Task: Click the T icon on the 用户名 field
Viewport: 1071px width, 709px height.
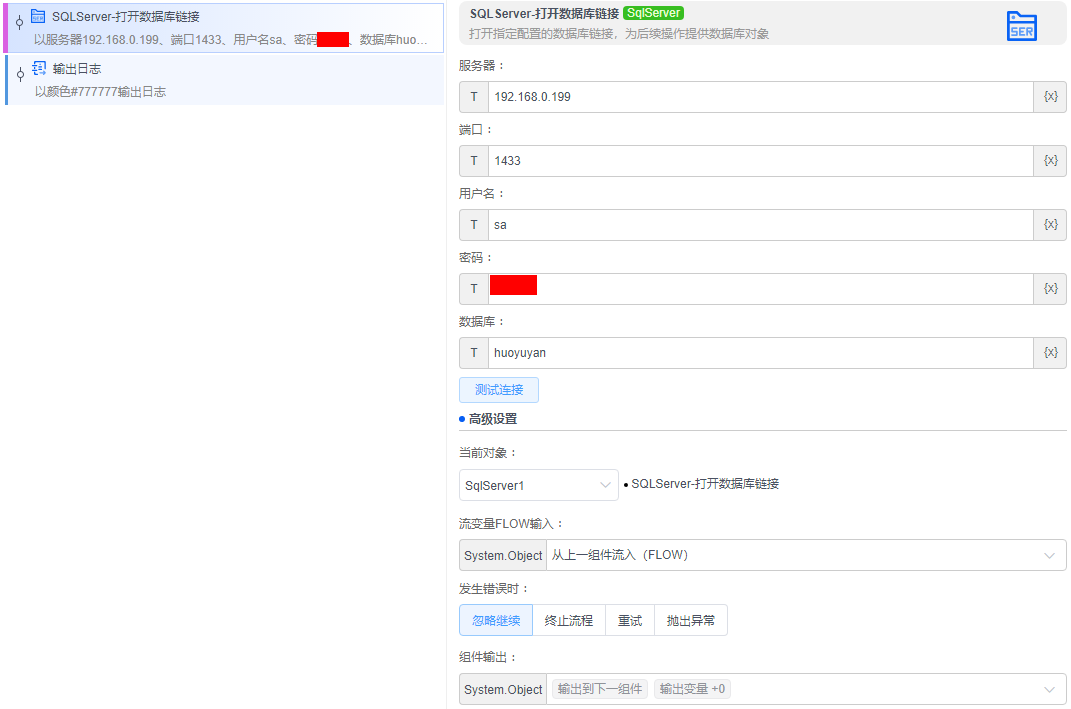Action: 473,224
